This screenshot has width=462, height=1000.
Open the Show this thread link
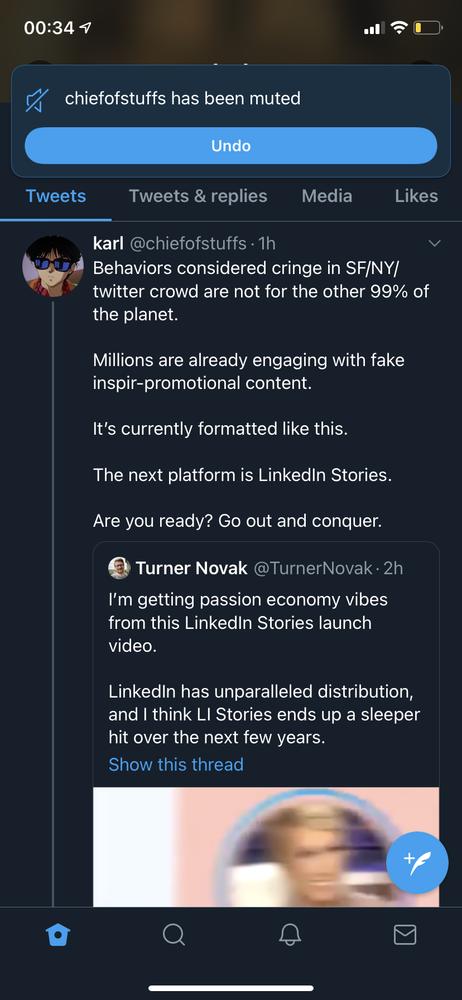[x=175, y=764]
